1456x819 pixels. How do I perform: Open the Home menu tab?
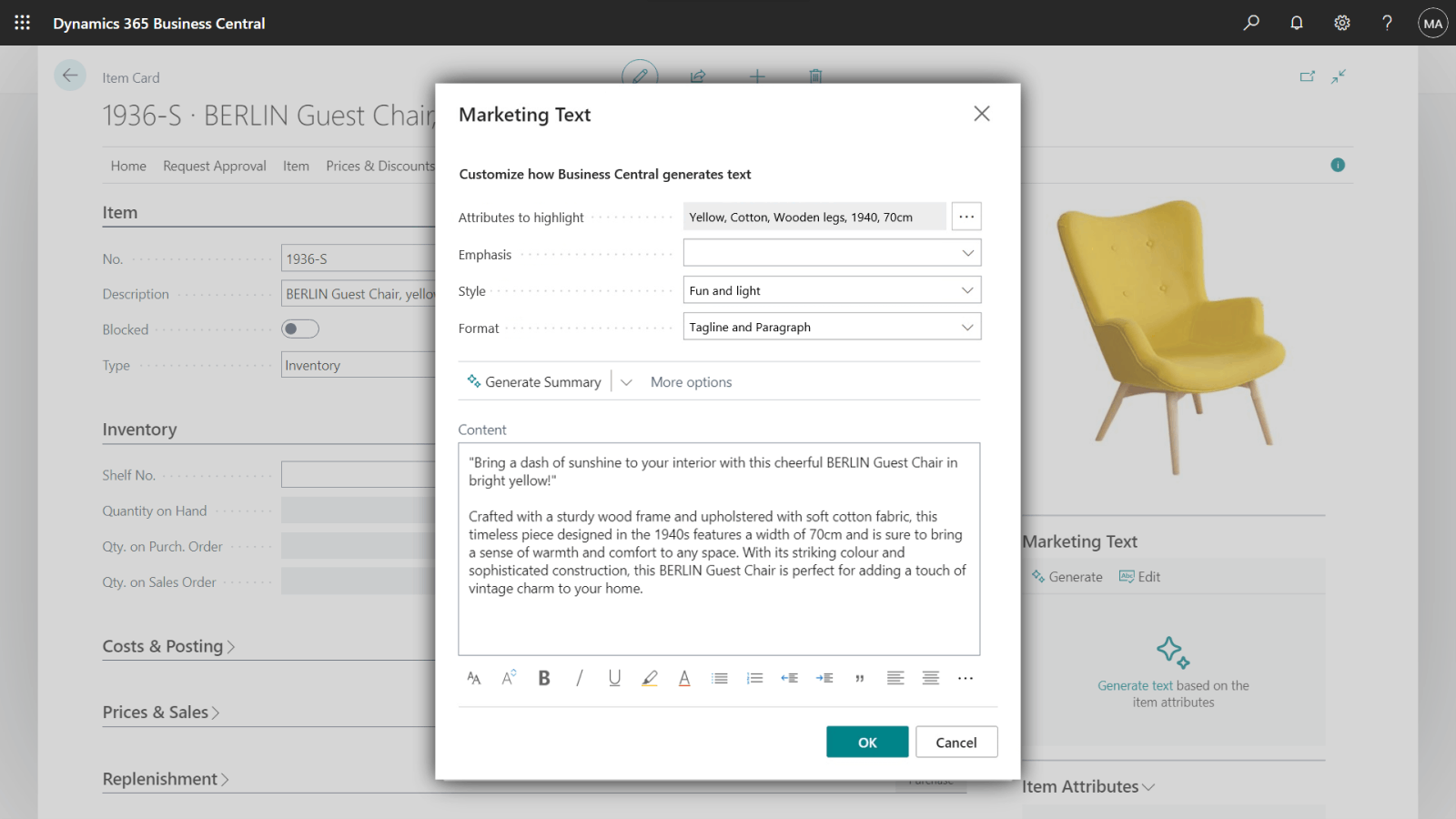tap(128, 166)
